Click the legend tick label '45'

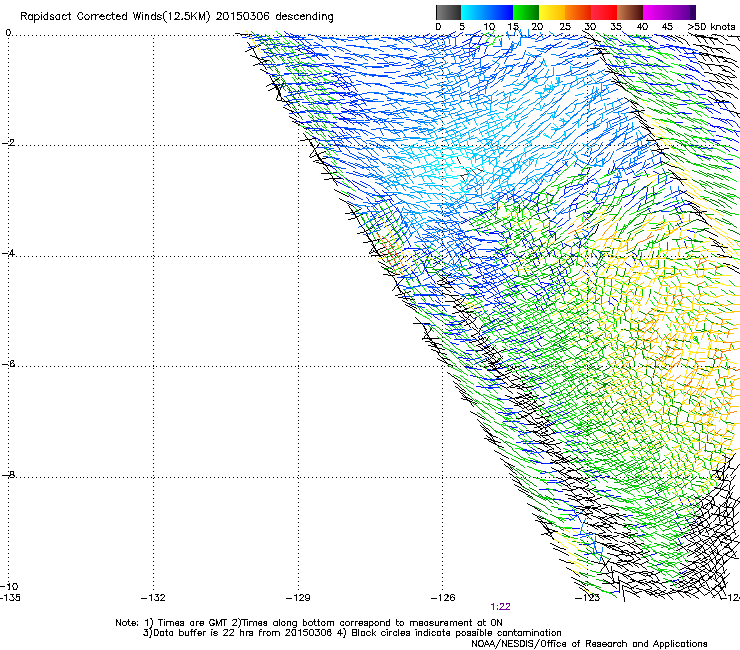[x=667, y=27]
